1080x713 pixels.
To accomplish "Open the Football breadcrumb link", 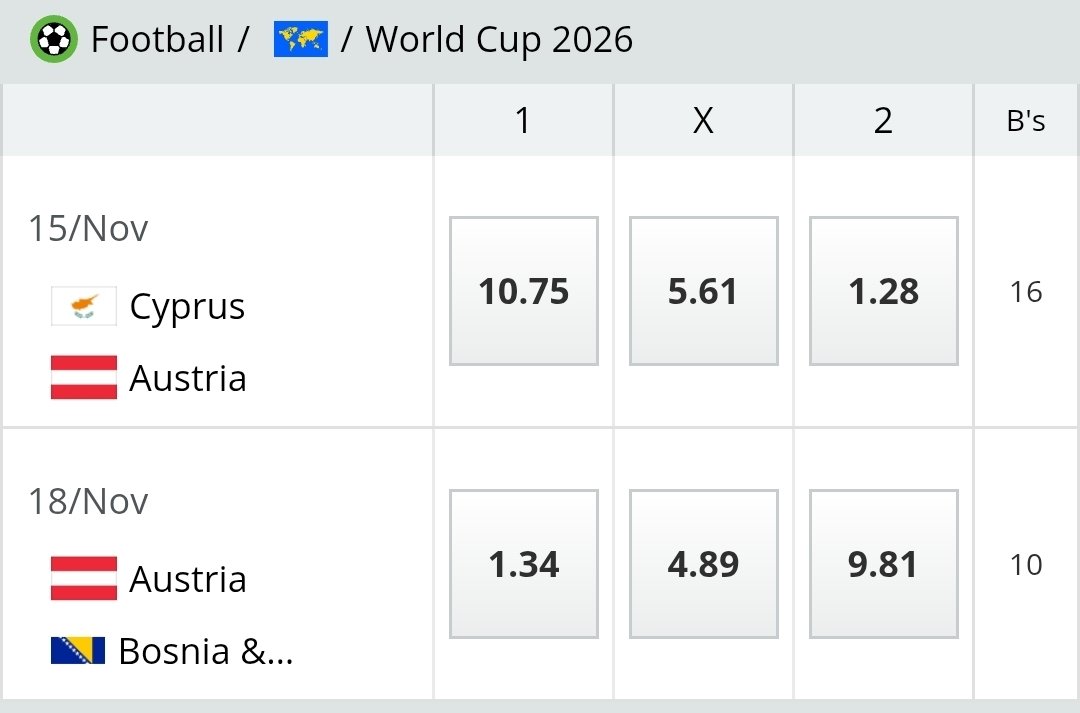I will [157, 40].
